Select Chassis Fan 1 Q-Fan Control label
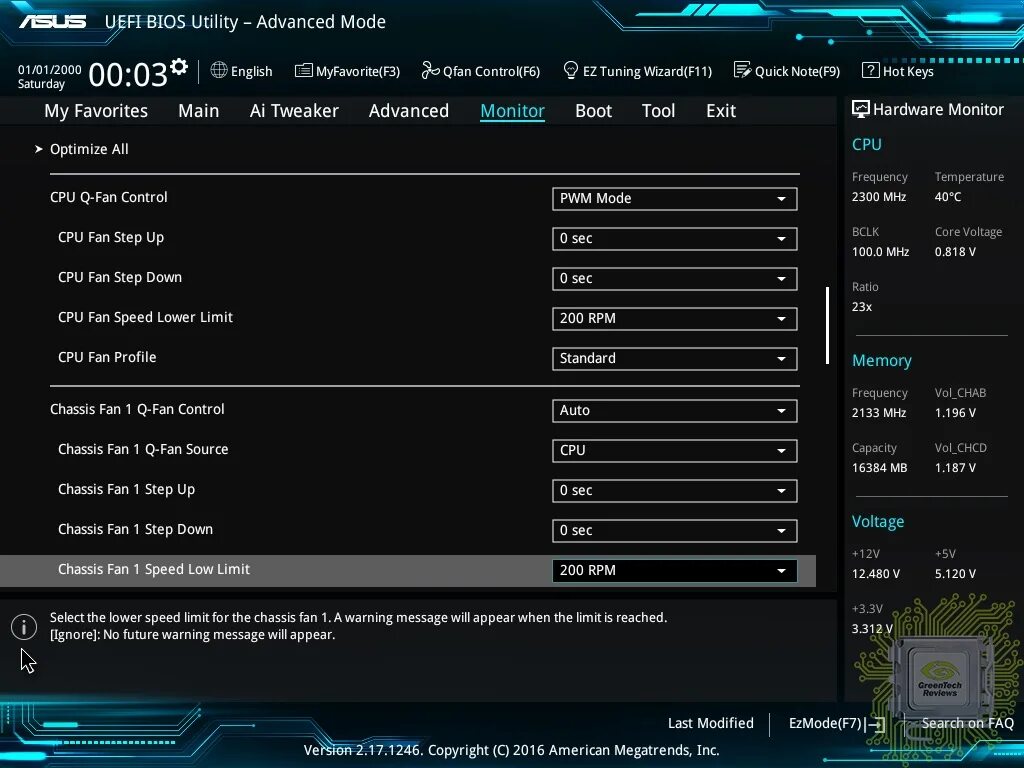The image size is (1024, 768). 137,409
